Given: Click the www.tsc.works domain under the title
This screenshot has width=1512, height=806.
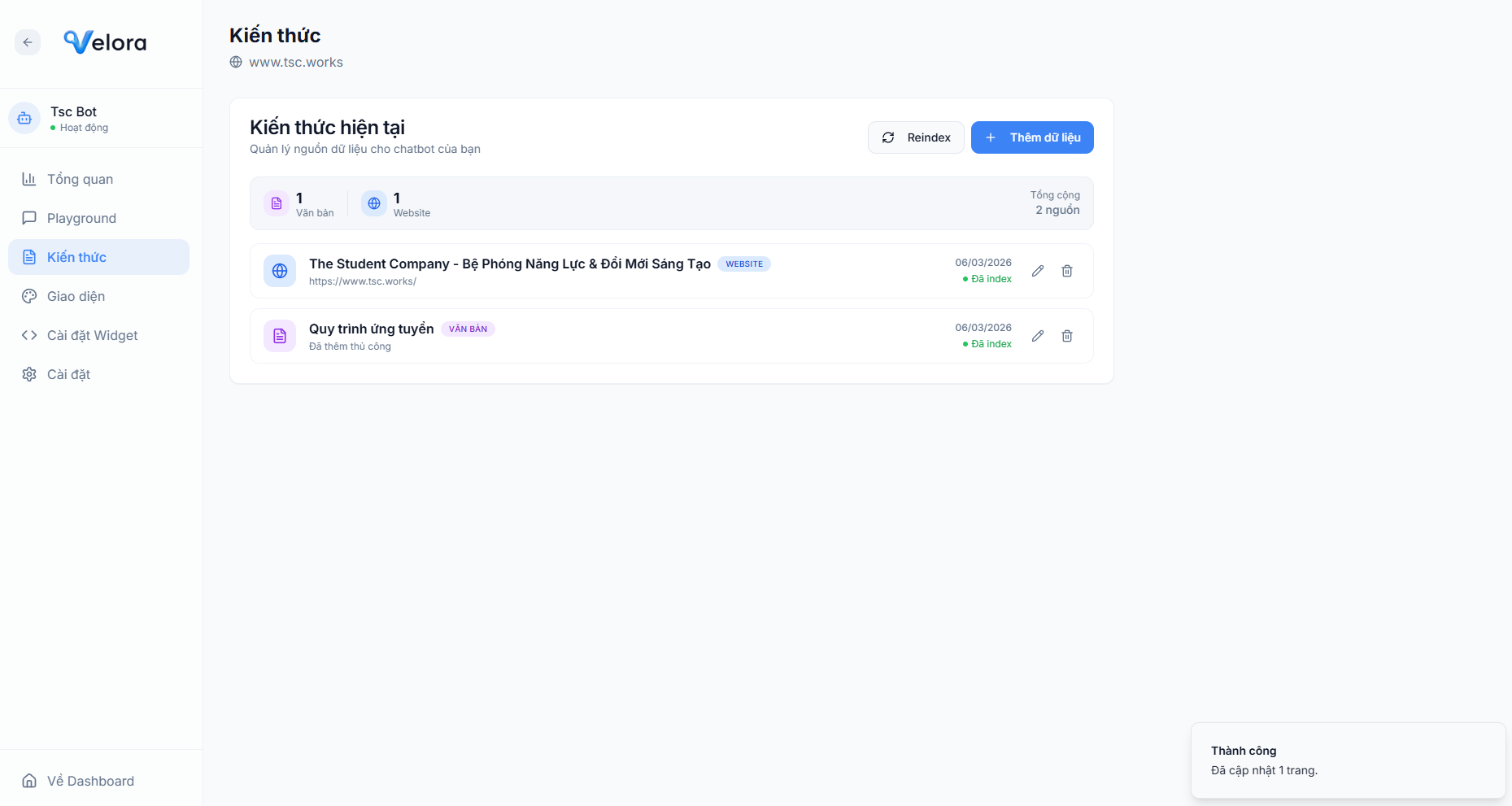Looking at the screenshot, I should tap(295, 63).
